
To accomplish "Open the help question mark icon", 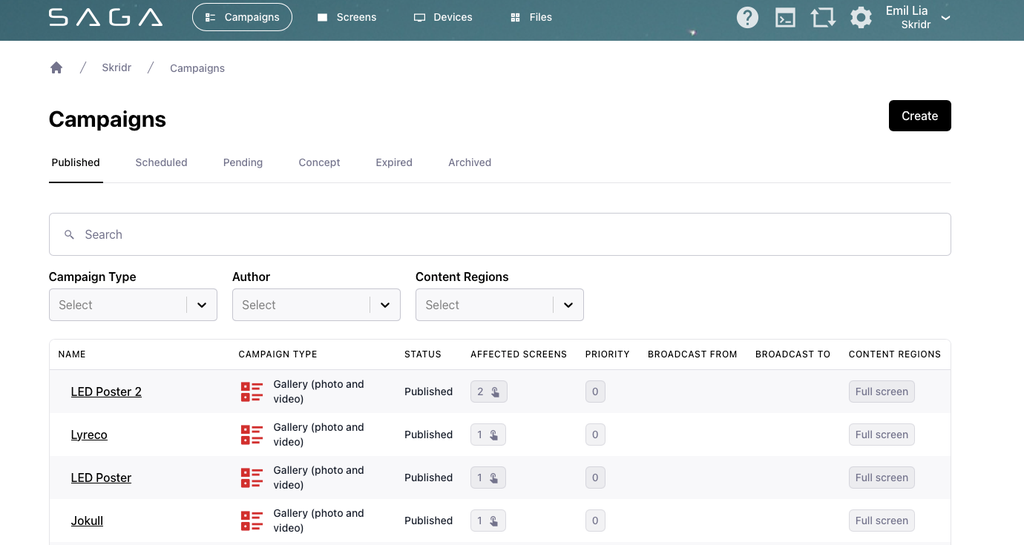I will pyautogui.click(x=747, y=18).
